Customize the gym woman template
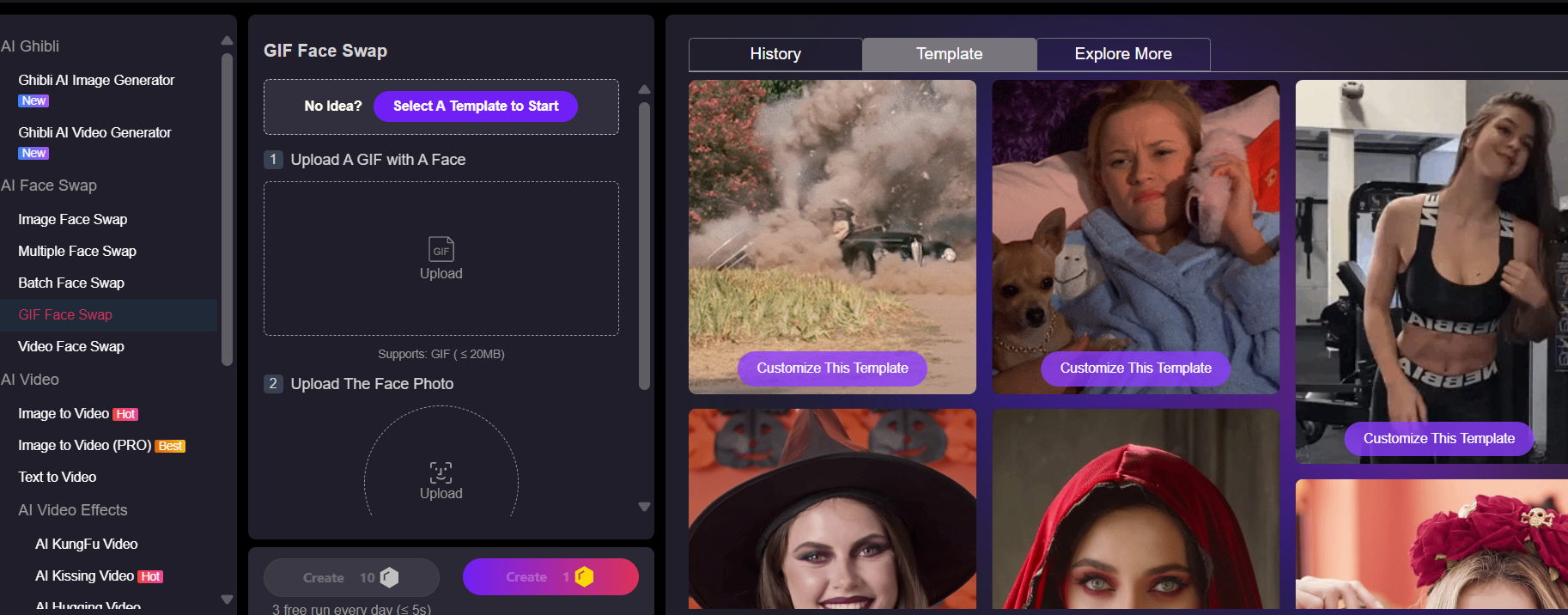1568x615 pixels. pos(1437,439)
